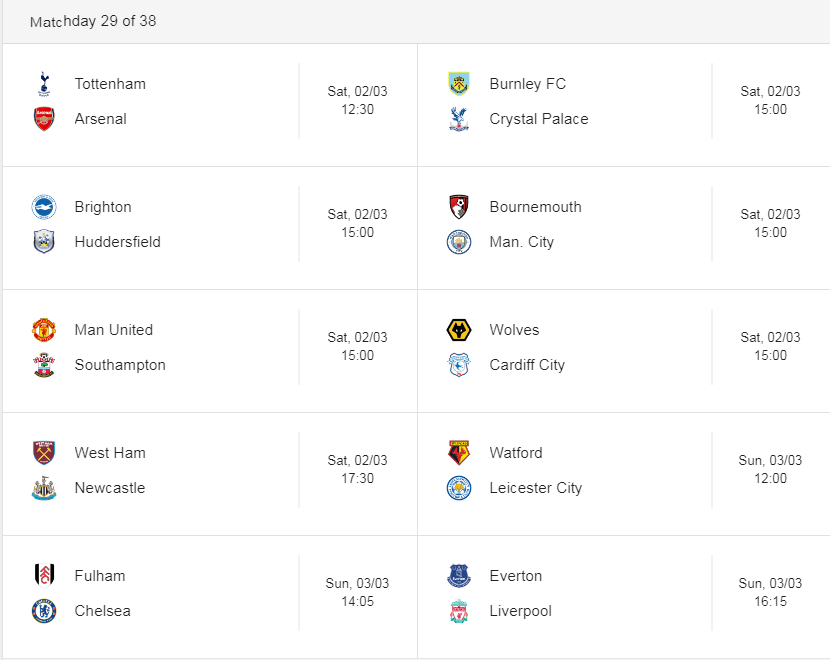Open the Brighton team link
The height and width of the screenshot is (660, 830).
point(103,207)
